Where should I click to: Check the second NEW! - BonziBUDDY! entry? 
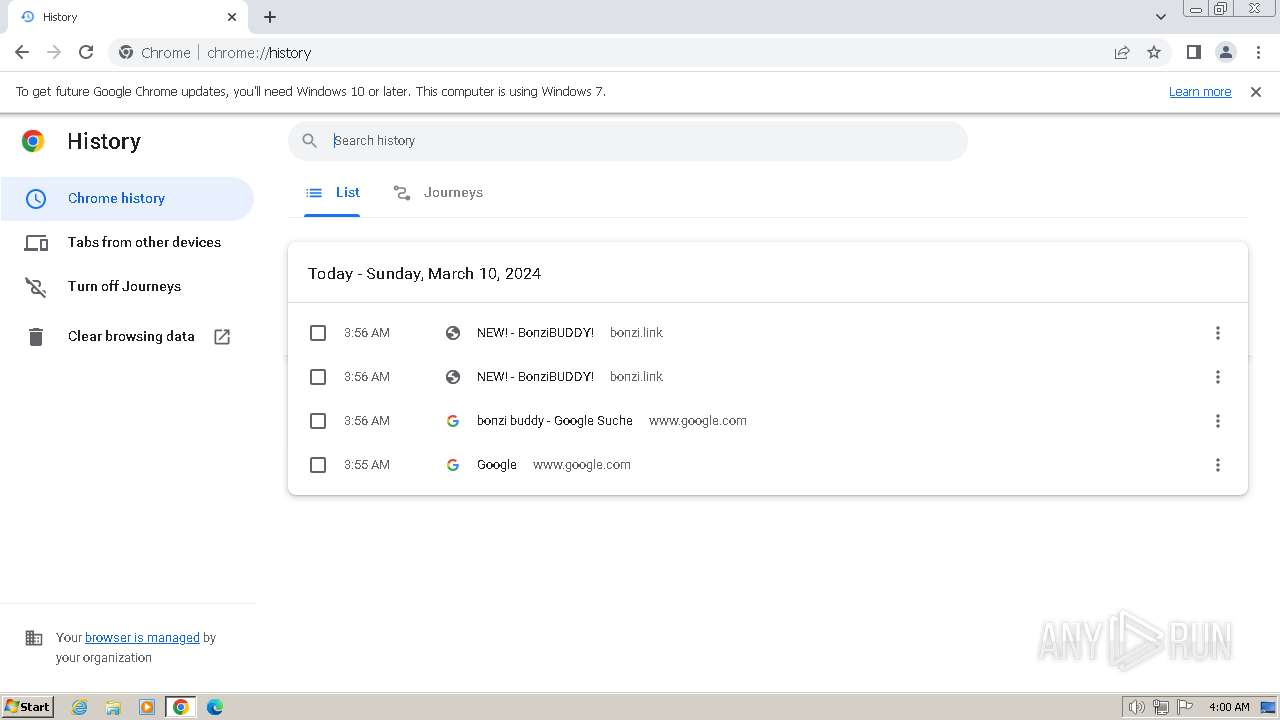tap(318, 377)
